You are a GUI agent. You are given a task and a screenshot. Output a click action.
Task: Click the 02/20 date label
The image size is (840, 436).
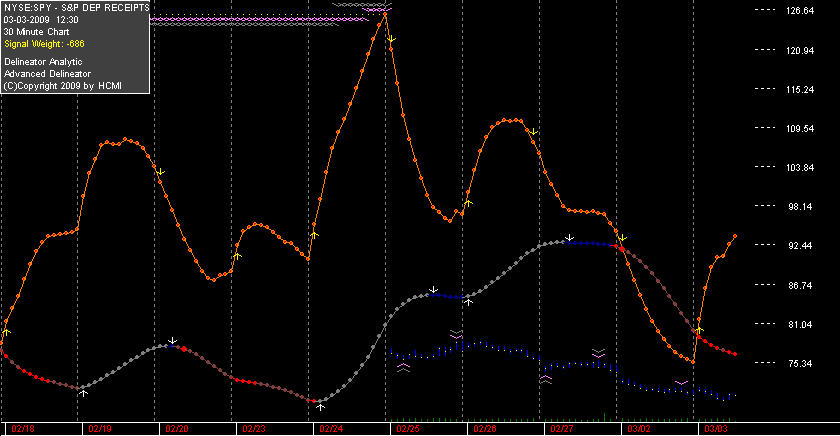click(177, 429)
